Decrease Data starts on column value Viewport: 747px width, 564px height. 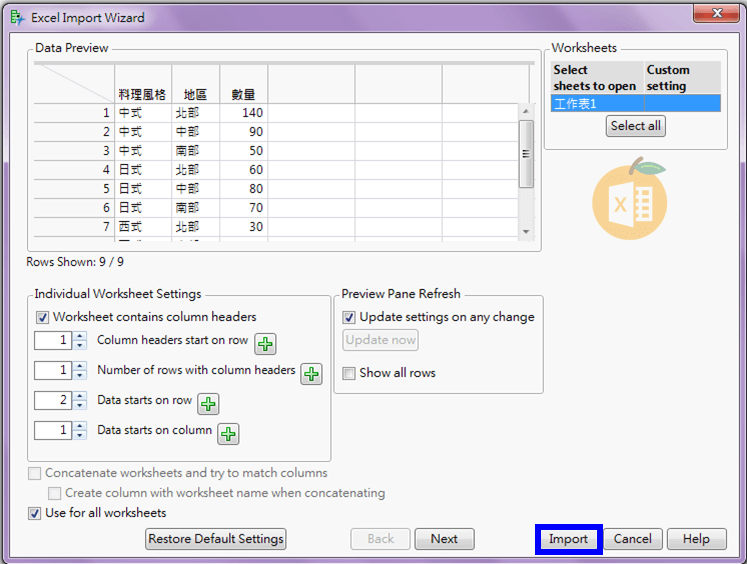(80, 435)
